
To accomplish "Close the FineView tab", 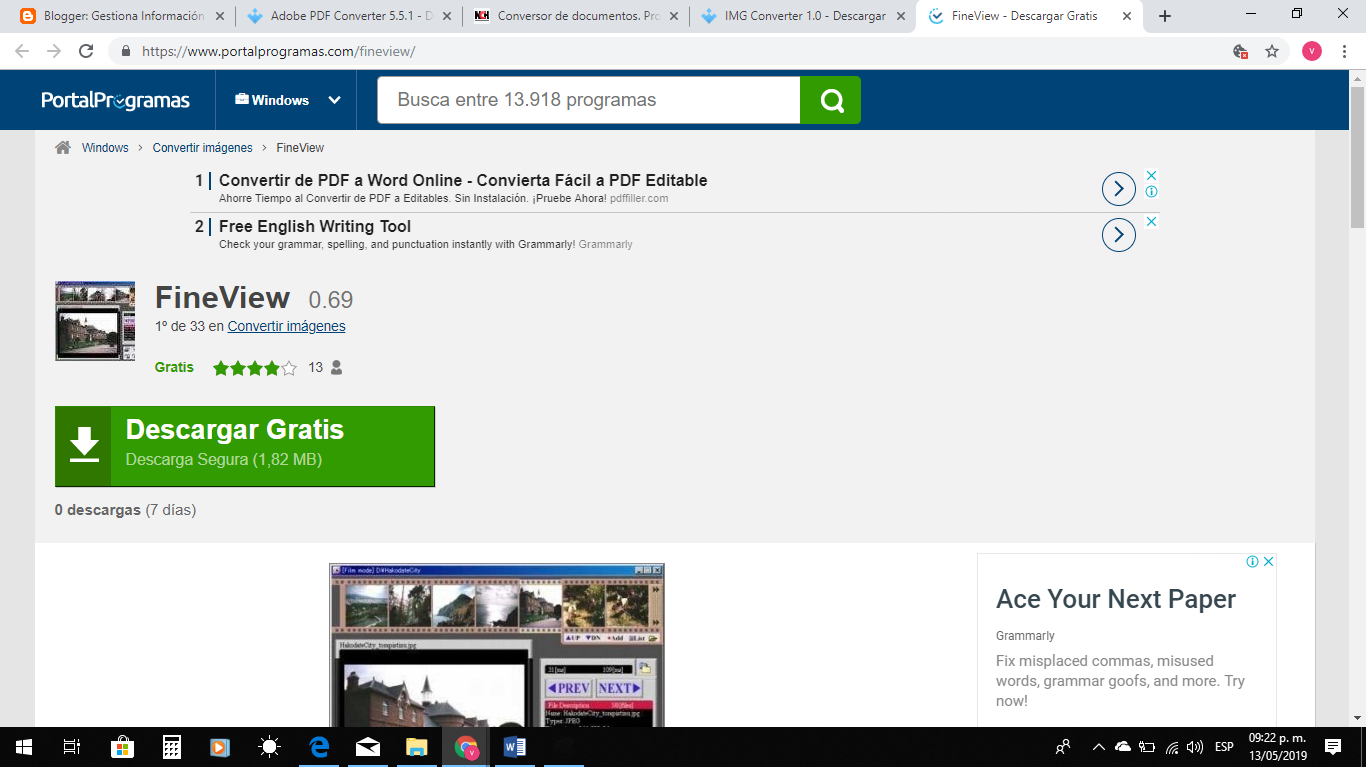I will pos(1127,16).
